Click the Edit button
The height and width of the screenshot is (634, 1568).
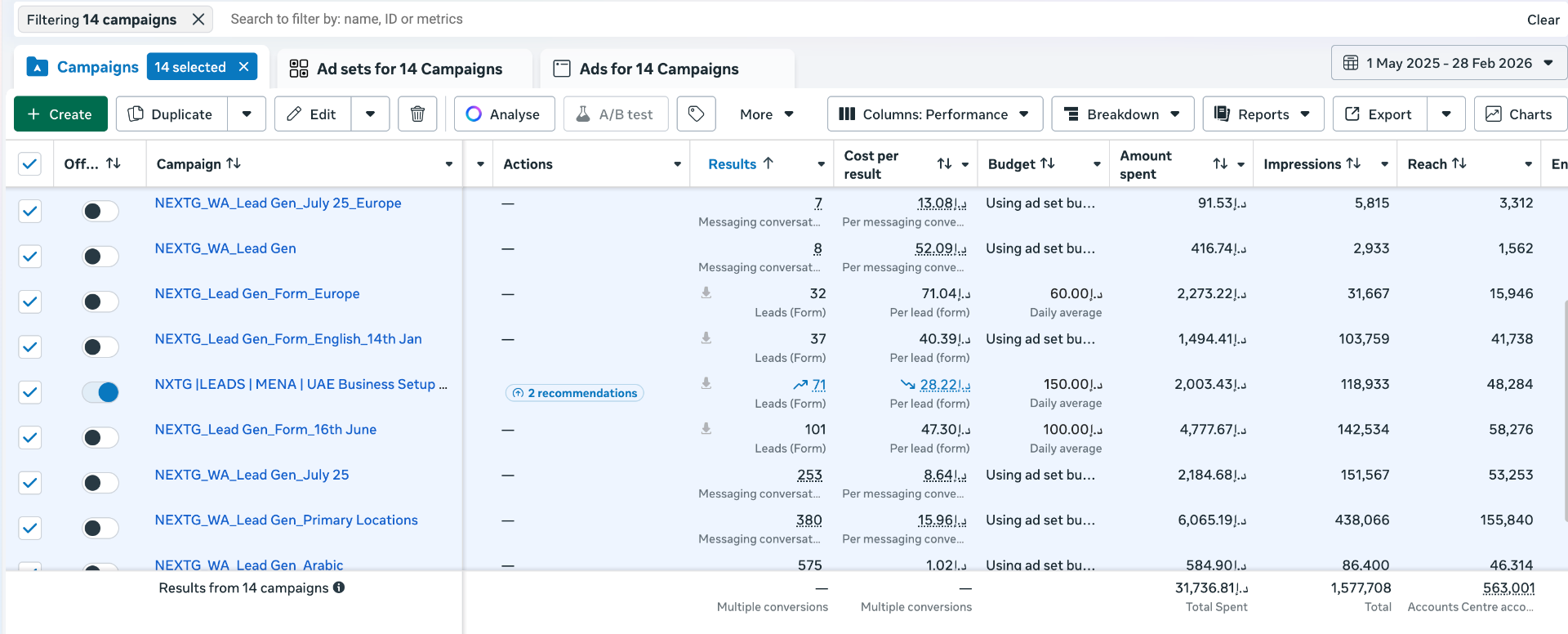tap(313, 114)
